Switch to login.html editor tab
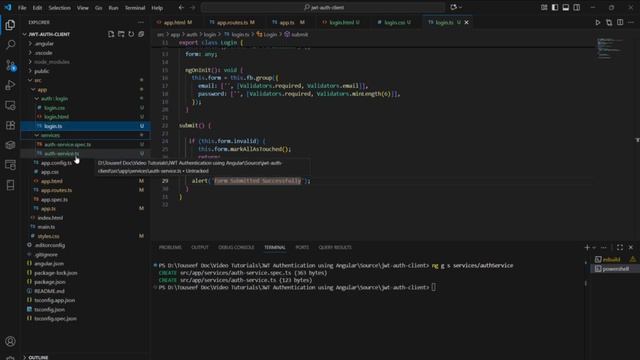The width and height of the screenshot is (640, 360). pyautogui.click(x=341, y=22)
